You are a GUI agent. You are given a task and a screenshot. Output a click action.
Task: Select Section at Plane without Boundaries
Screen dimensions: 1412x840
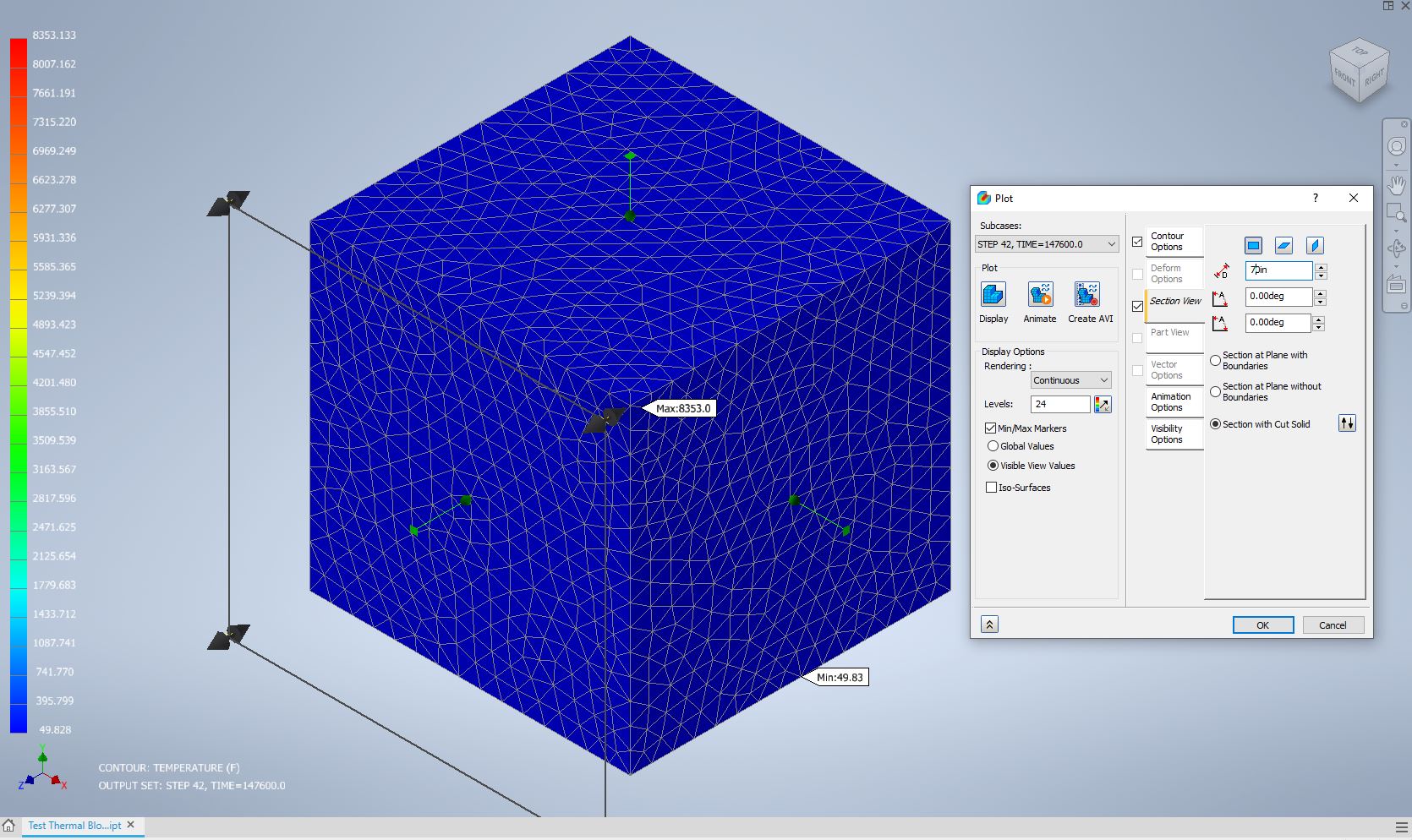[x=1215, y=392]
